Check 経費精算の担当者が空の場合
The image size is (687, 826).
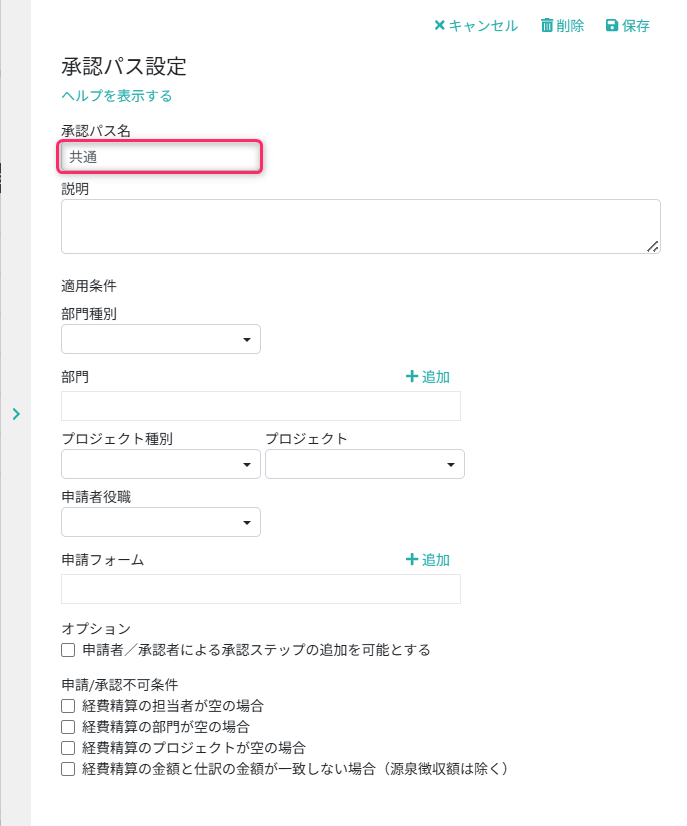(68, 706)
